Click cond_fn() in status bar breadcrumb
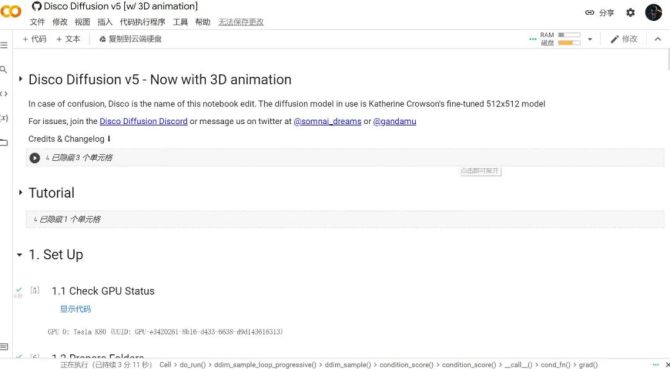670x369 pixels. 555,365
